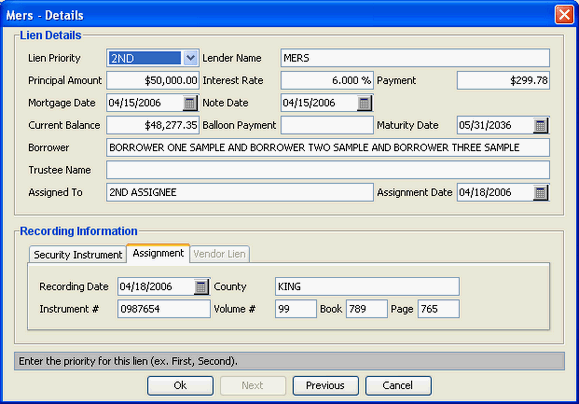Click the disabled Next button

(x=253, y=386)
